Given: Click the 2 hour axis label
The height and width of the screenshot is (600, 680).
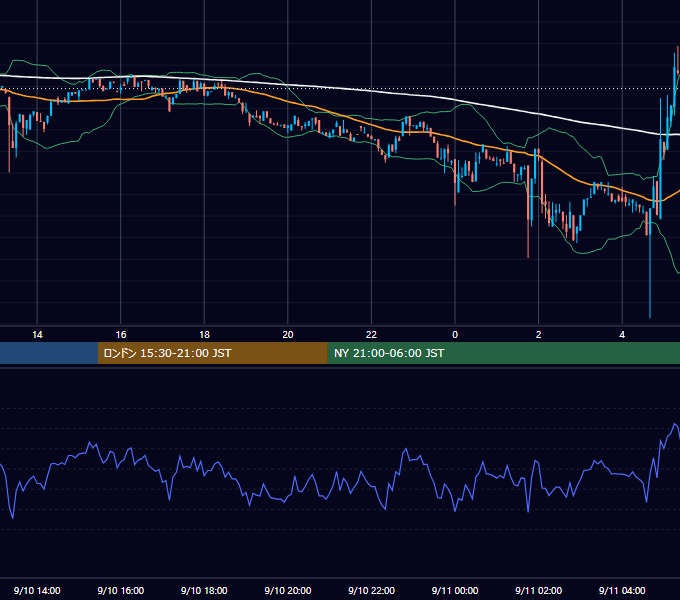Looking at the screenshot, I should coord(539,335).
